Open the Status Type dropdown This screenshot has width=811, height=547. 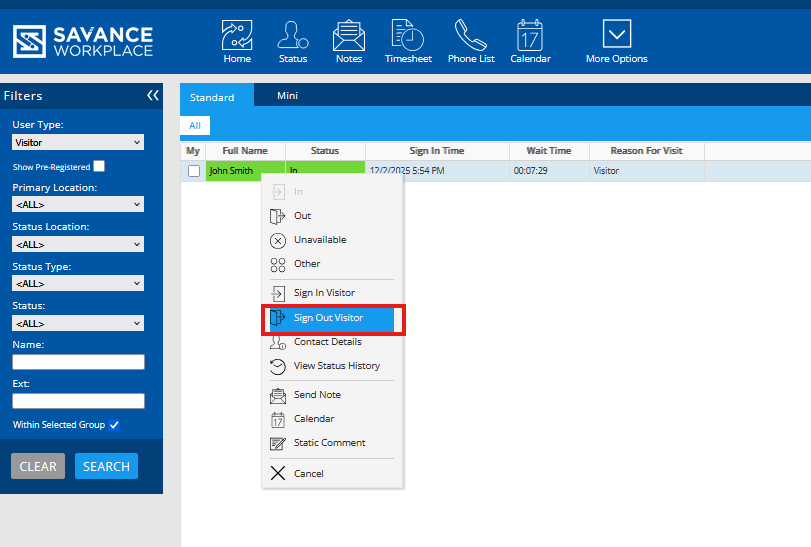[x=78, y=283]
